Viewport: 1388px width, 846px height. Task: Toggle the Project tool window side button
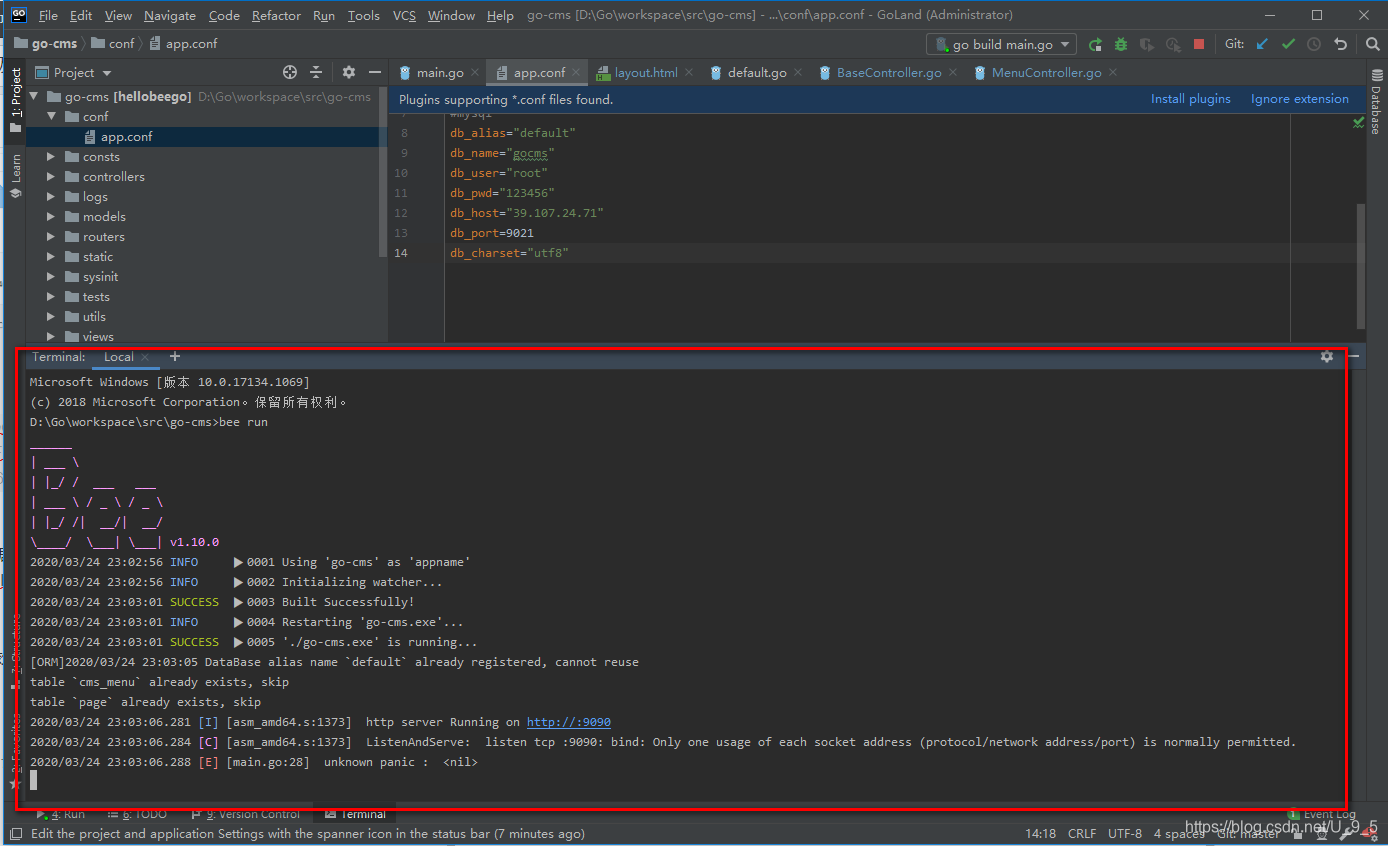point(15,99)
